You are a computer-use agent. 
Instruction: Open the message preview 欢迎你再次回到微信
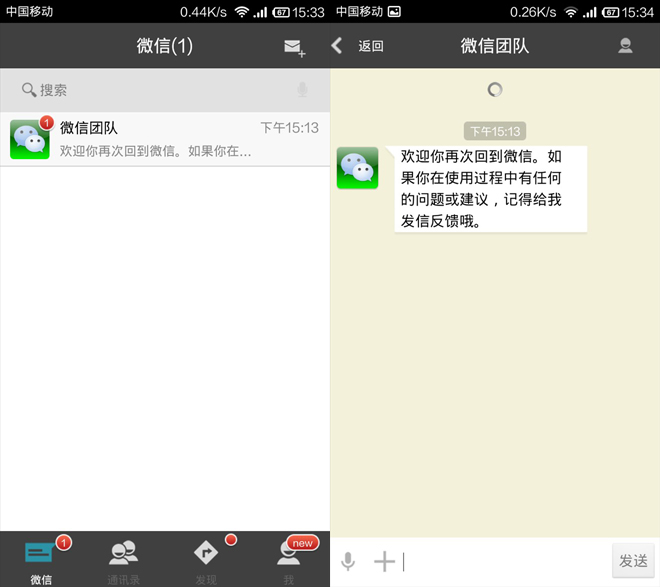click(x=155, y=151)
